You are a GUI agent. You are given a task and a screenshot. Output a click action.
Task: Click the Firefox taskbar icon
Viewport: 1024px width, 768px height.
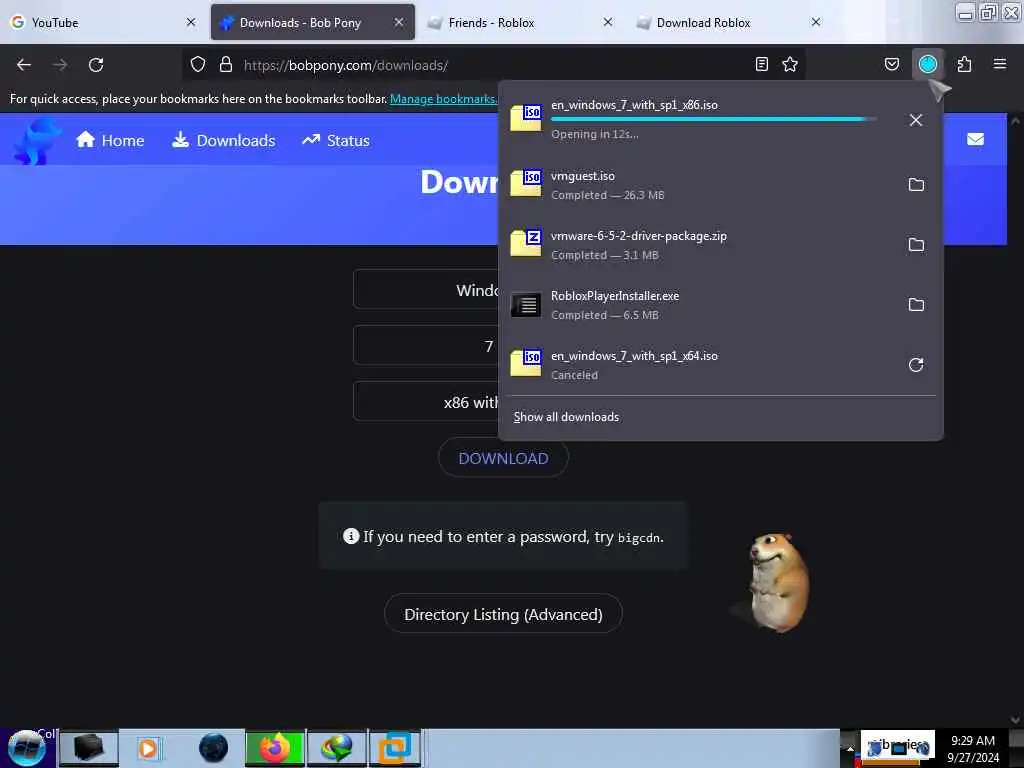click(275, 748)
